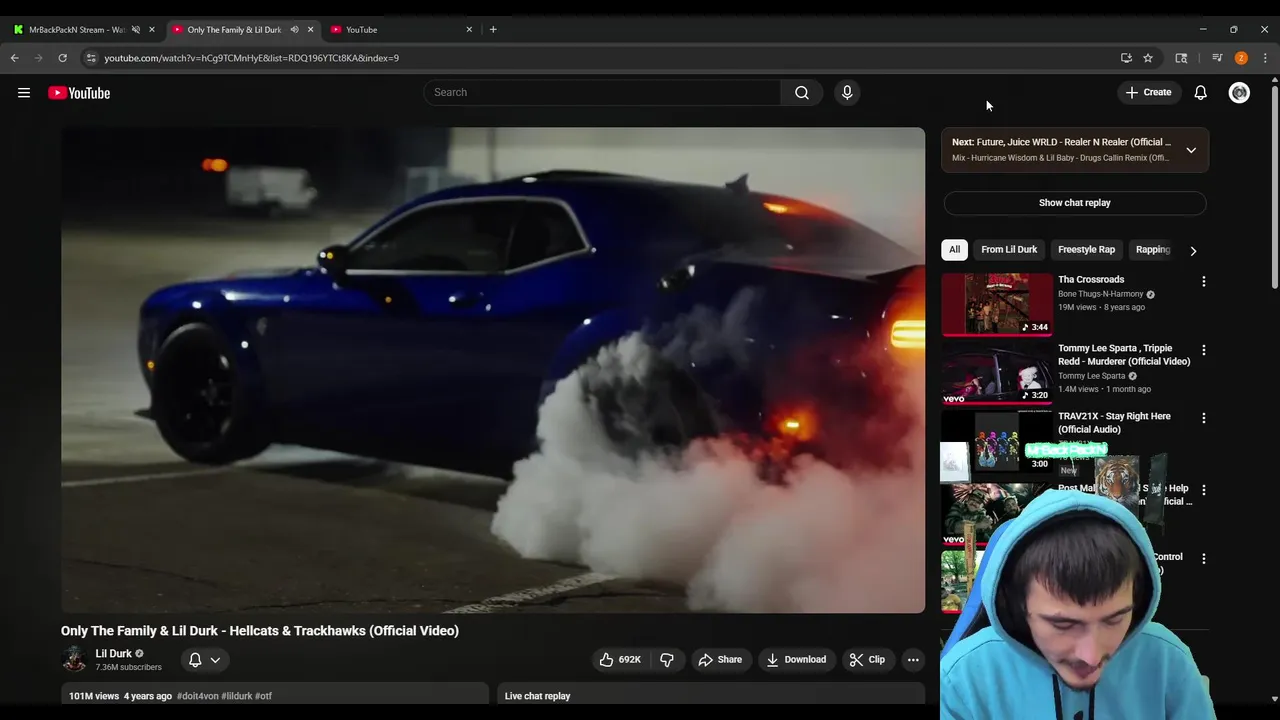Click Bone Thugs-N-Harmony channel name
1280x720 pixels.
(1101, 294)
